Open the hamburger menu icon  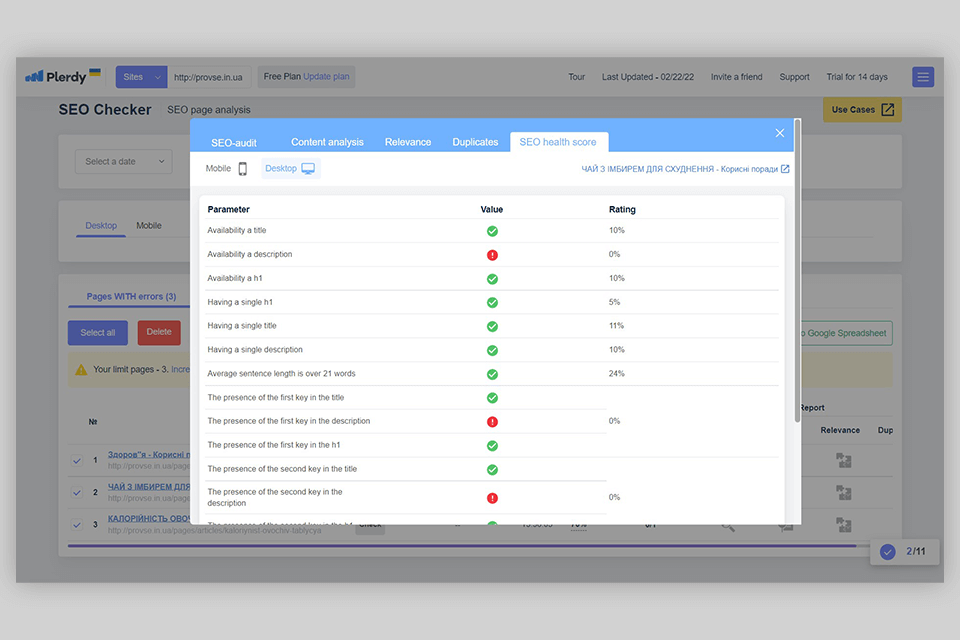click(x=923, y=77)
